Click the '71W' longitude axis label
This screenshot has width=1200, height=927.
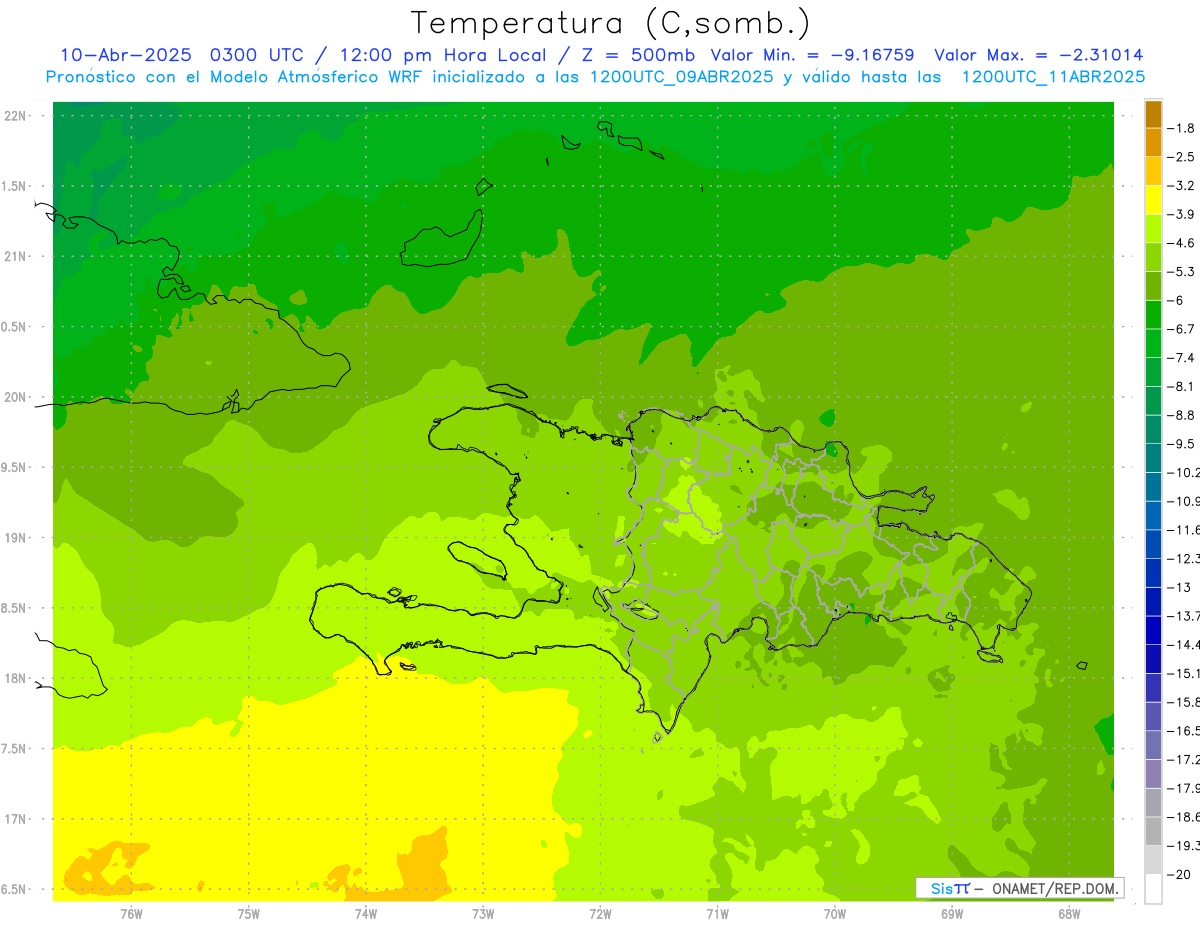coord(718,914)
